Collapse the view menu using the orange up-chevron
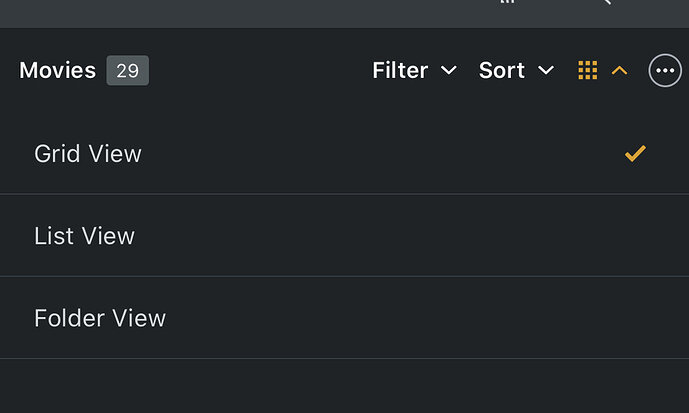Screen dimensions: 689x413 pos(620,70)
